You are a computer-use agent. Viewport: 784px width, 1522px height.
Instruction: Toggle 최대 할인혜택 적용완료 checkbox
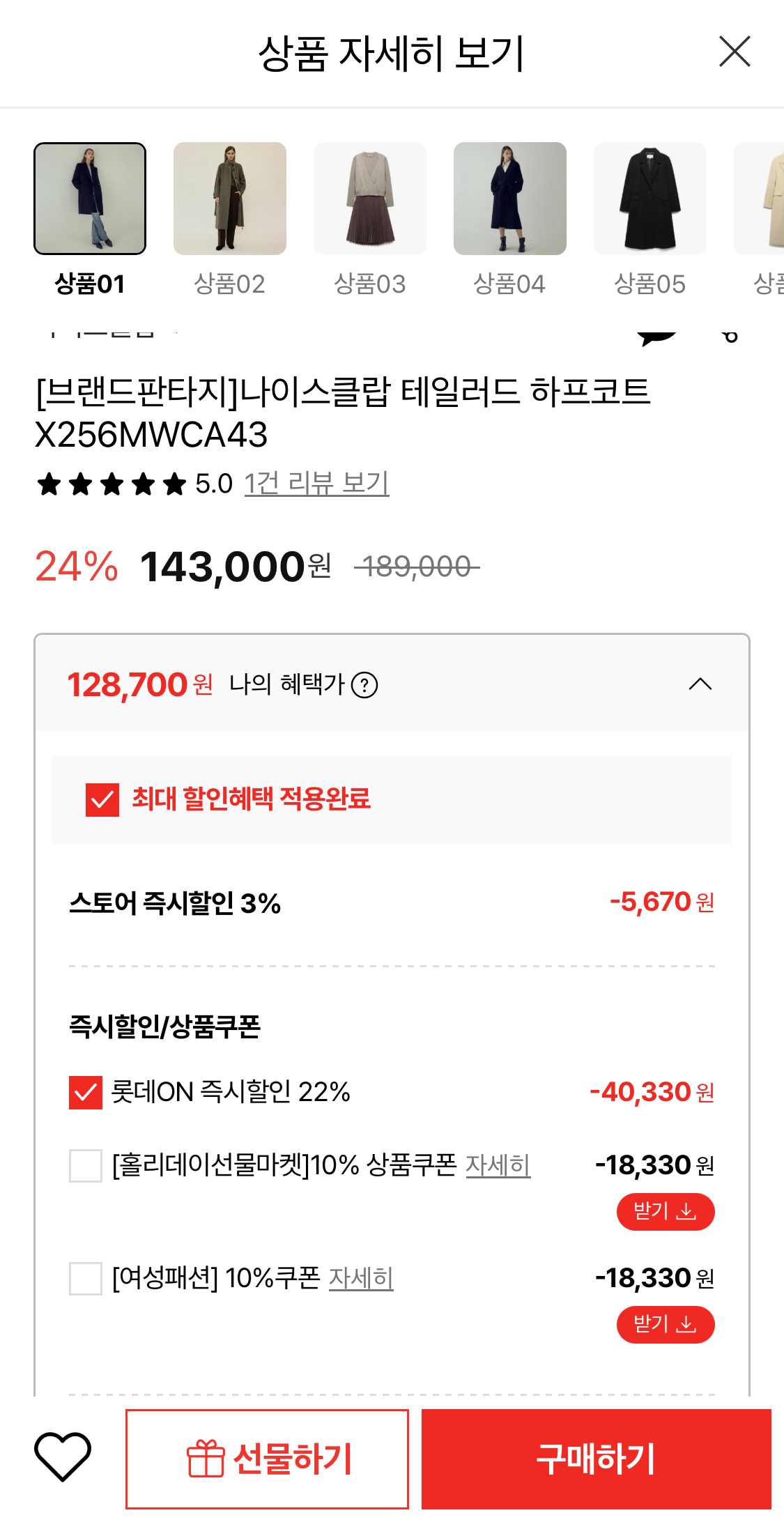pos(102,799)
